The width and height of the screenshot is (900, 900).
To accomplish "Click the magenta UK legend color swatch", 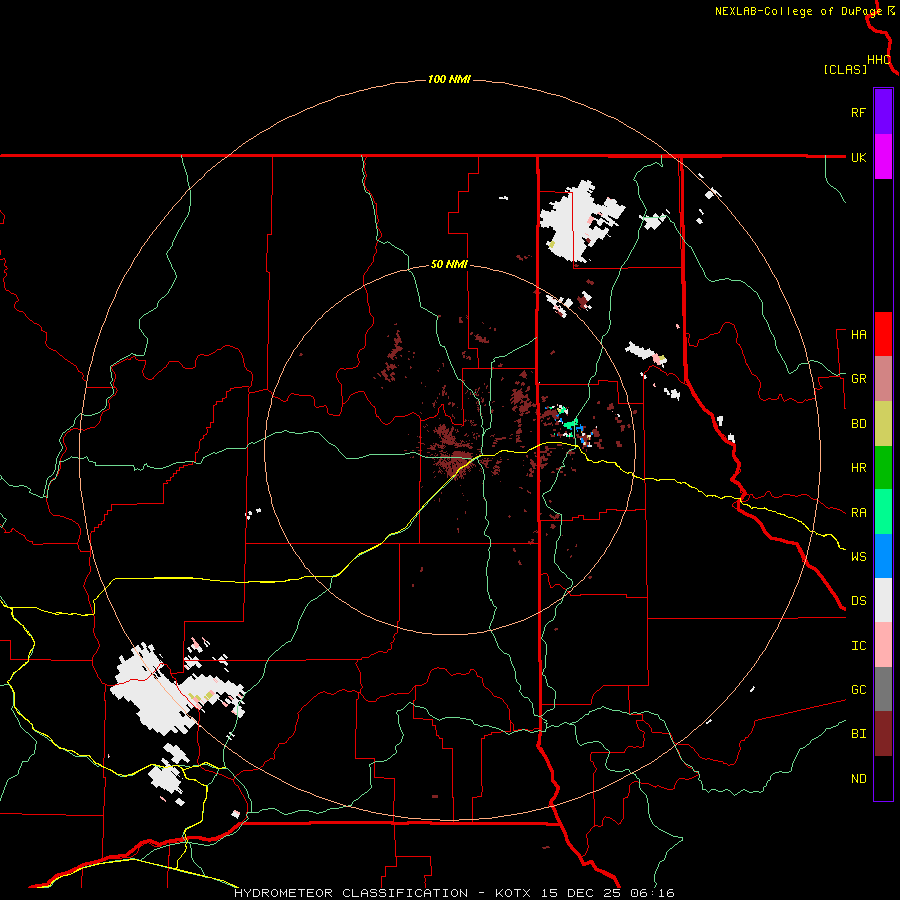I will point(883,157).
